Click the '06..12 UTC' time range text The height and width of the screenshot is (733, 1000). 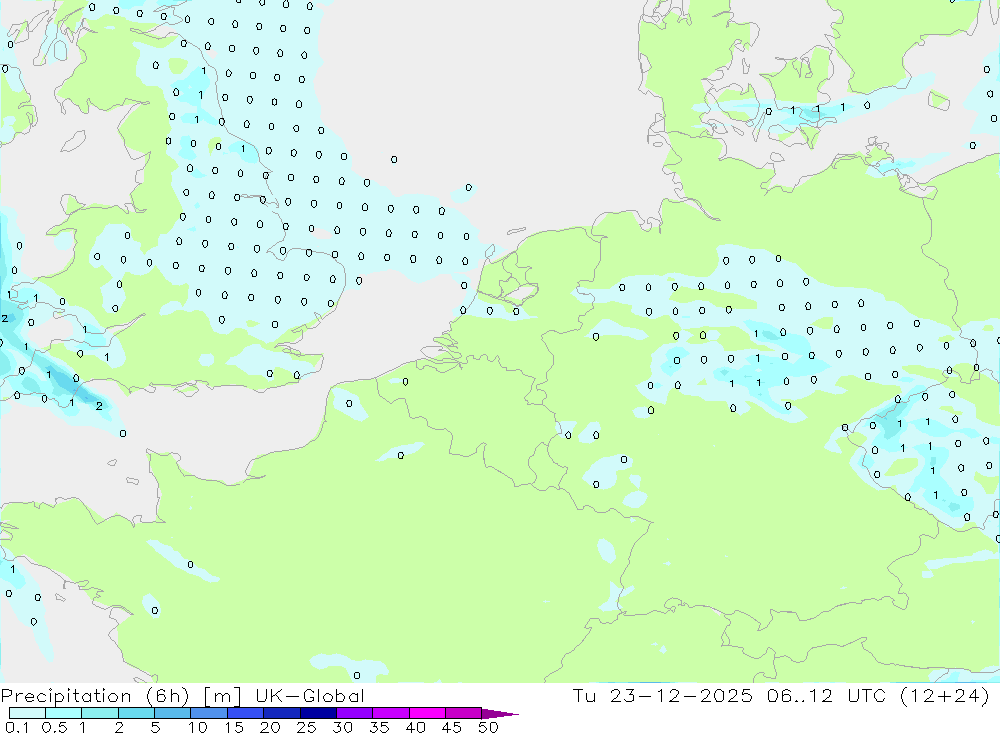(827, 695)
